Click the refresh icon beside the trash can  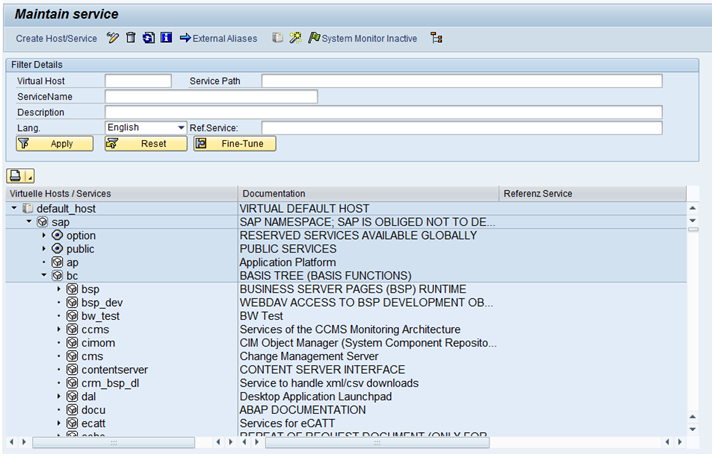pyautogui.click(x=148, y=38)
